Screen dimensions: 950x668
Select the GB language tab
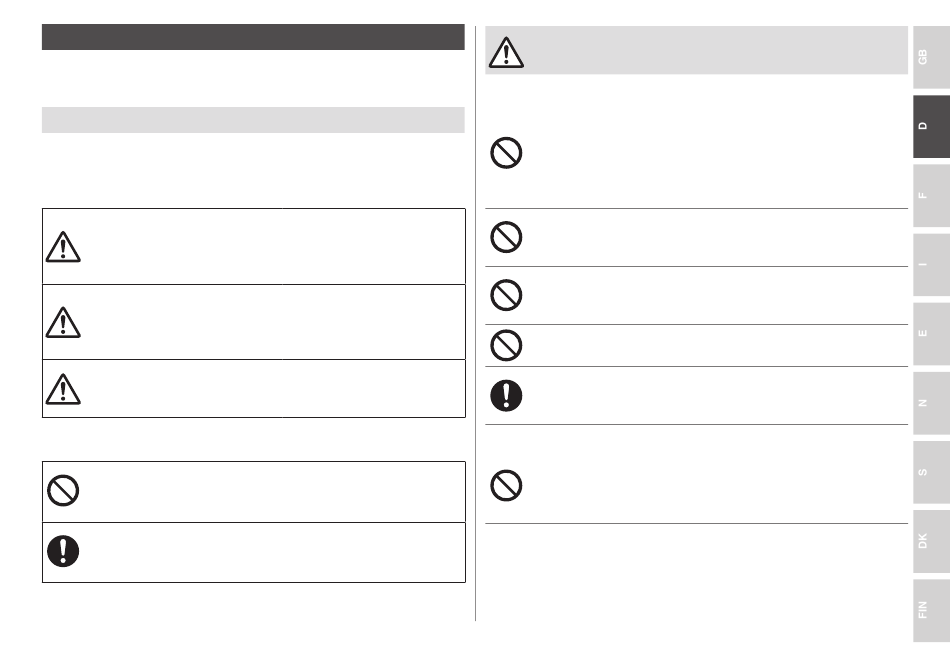coord(931,57)
